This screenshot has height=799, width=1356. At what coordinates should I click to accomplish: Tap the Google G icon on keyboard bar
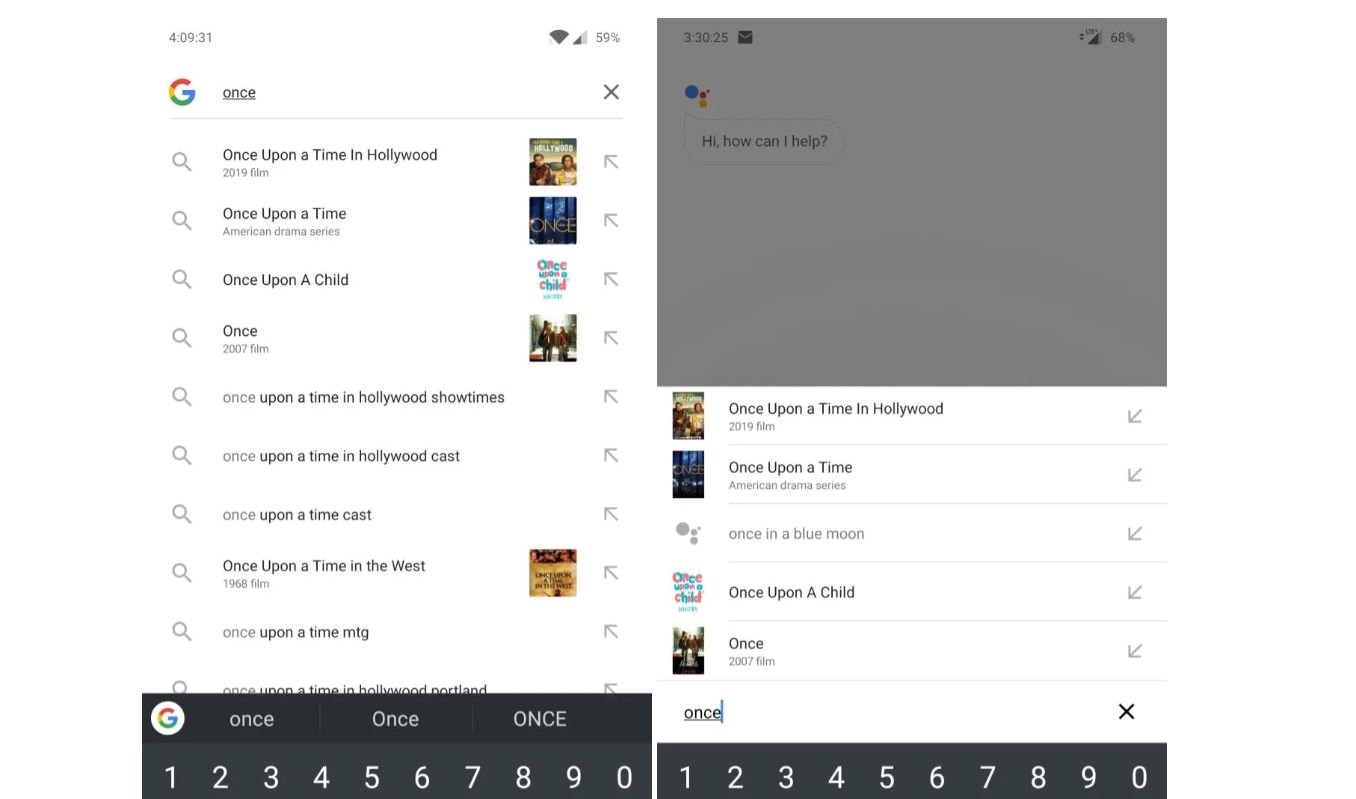168,718
